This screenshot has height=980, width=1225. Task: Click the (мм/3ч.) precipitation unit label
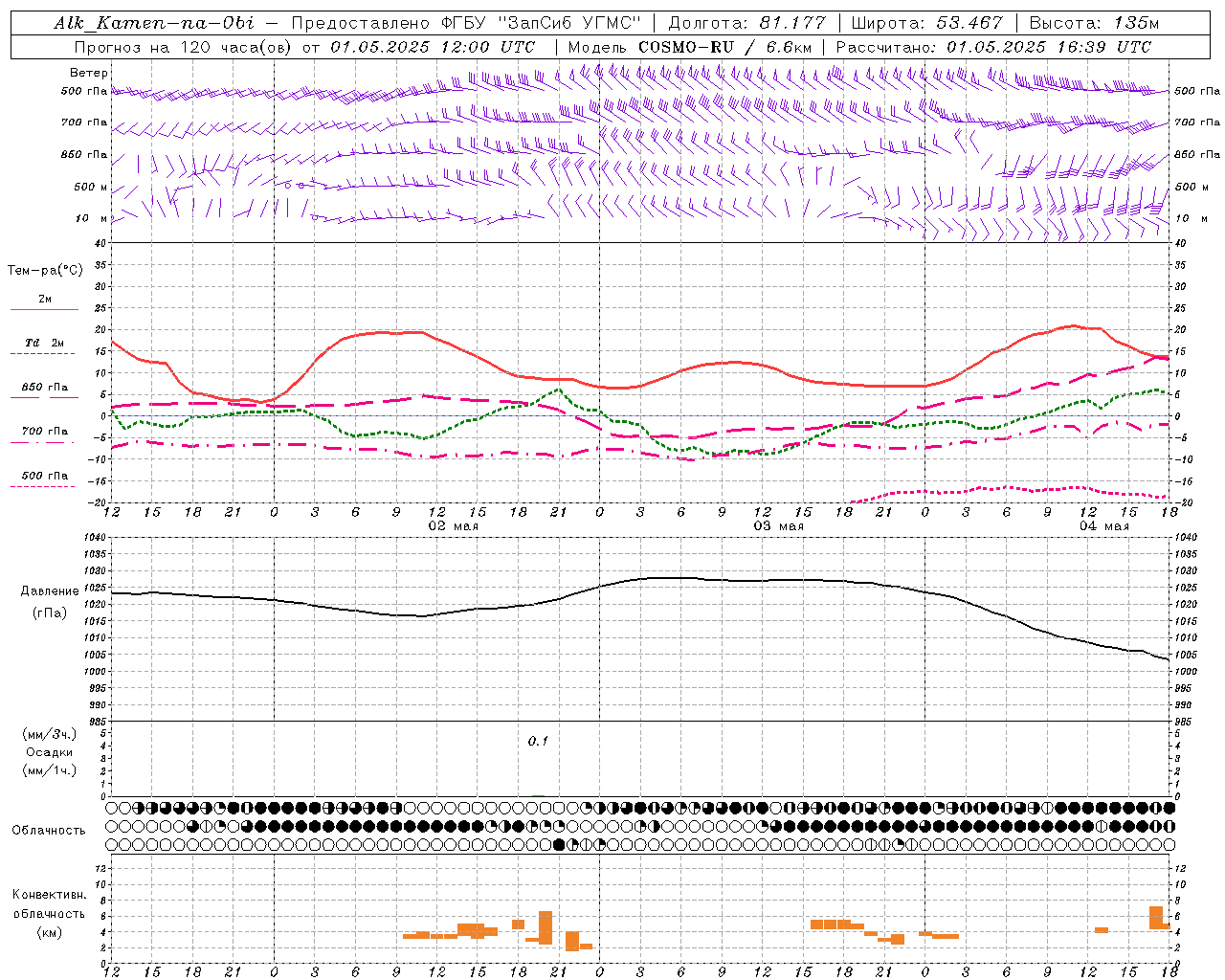(49, 735)
